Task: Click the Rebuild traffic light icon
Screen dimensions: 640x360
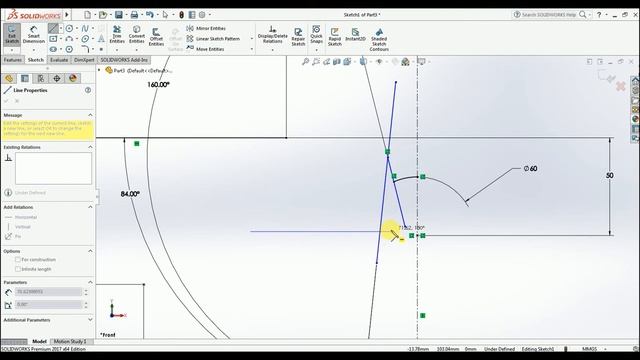Action: tap(181, 15)
